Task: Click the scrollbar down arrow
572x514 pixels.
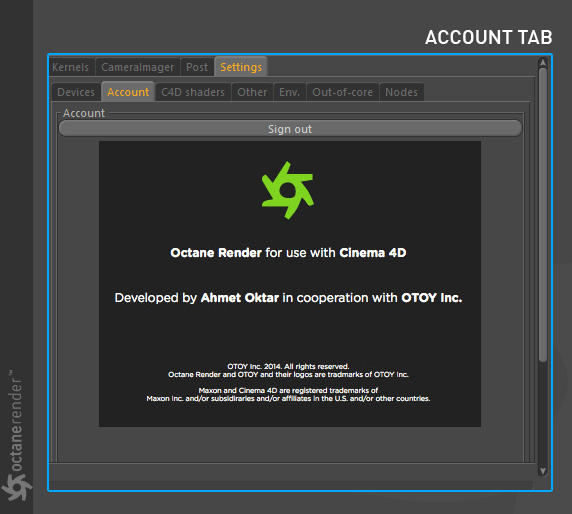Action: click(x=543, y=471)
